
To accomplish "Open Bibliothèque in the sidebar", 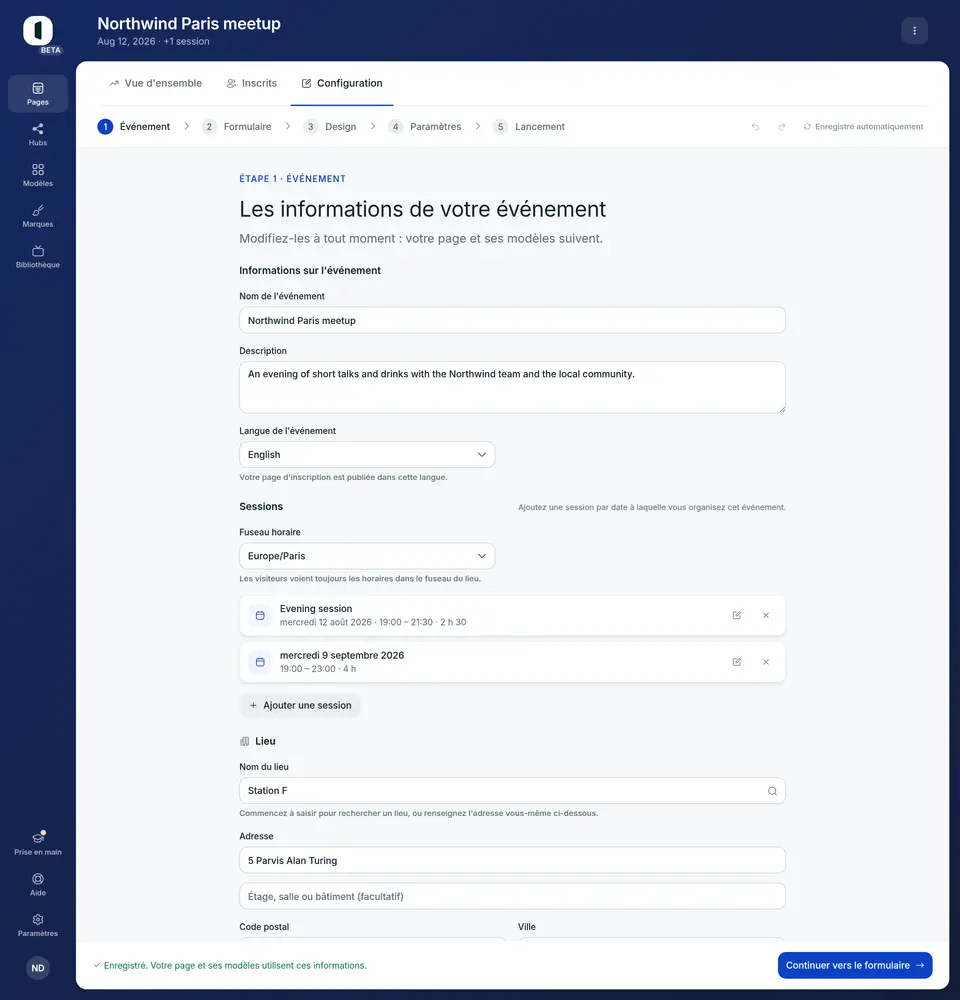I will pos(38,256).
